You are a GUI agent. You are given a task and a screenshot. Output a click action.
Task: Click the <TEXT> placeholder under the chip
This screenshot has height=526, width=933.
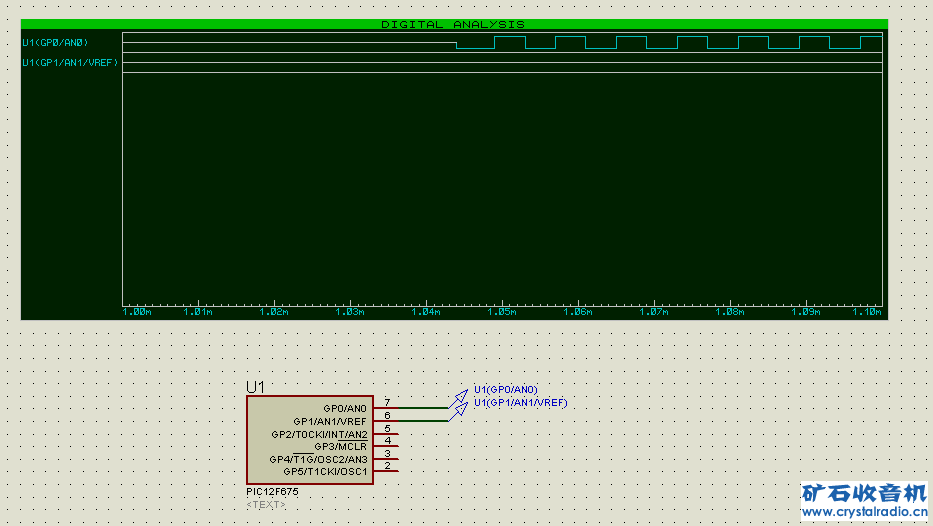[266, 504]
